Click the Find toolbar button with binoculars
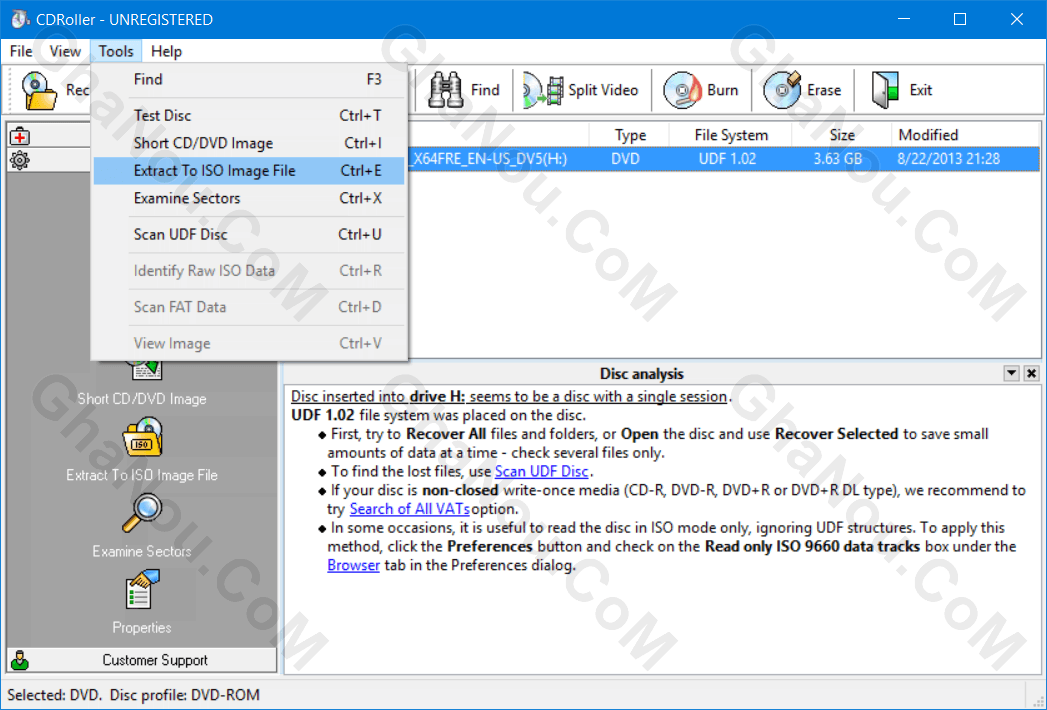1047x710 pixels. pos(464,90)
